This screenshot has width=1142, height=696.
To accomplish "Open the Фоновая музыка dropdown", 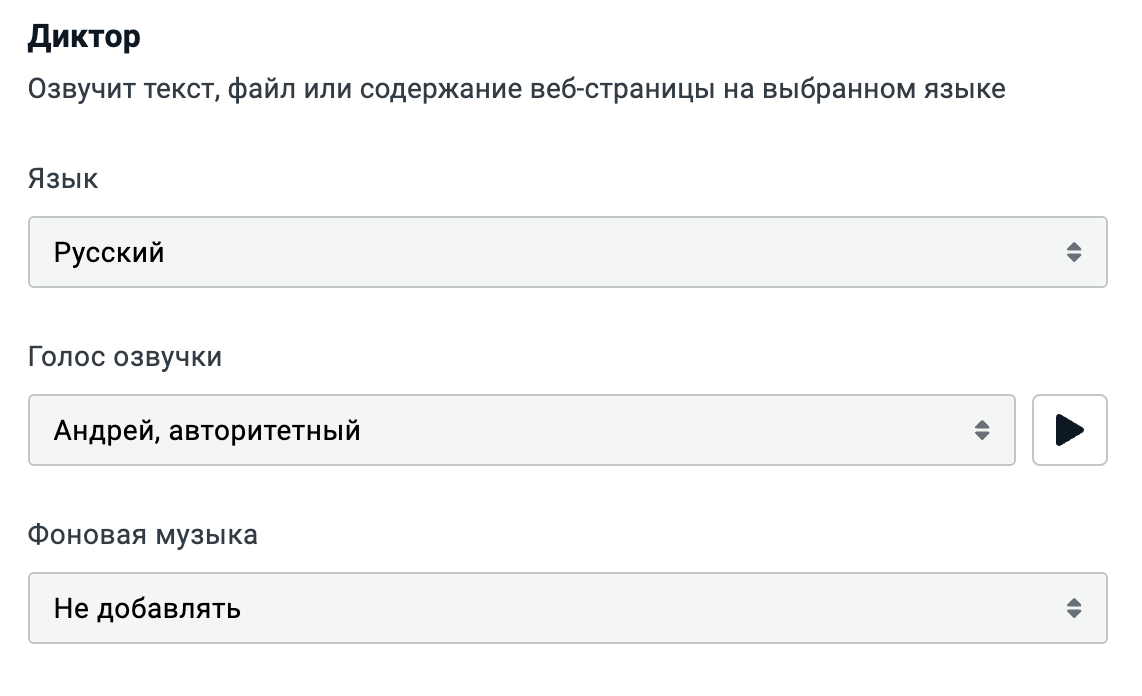I will click(x=567, y=608).
